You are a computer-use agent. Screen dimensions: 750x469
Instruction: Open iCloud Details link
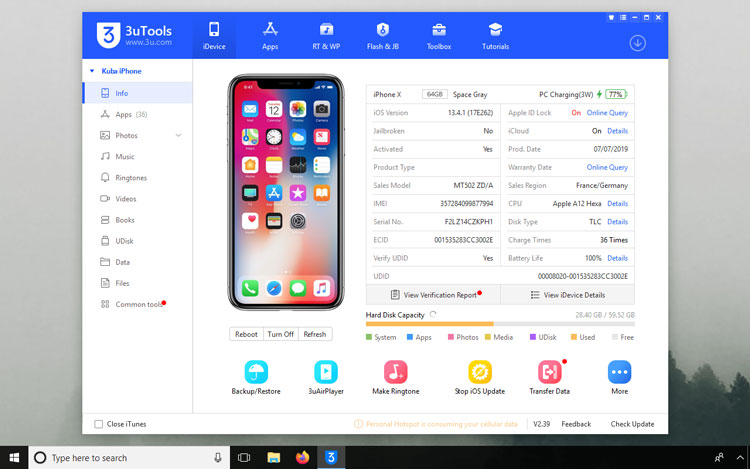click(x=618, y=131)
